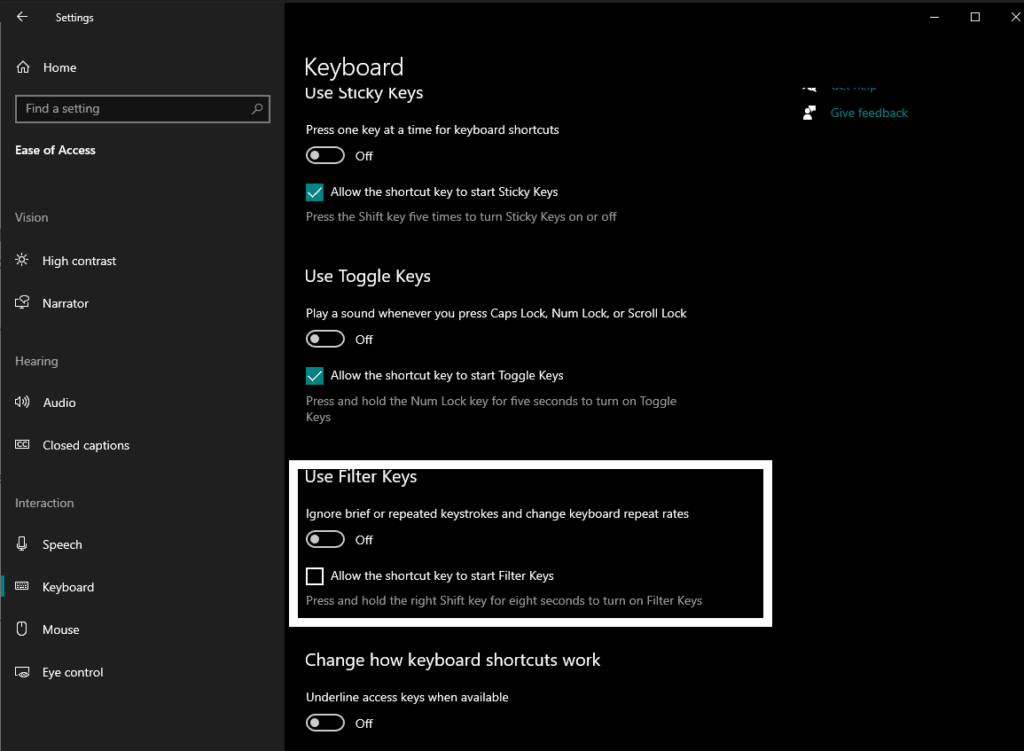Click the Give feedback link

869,113
